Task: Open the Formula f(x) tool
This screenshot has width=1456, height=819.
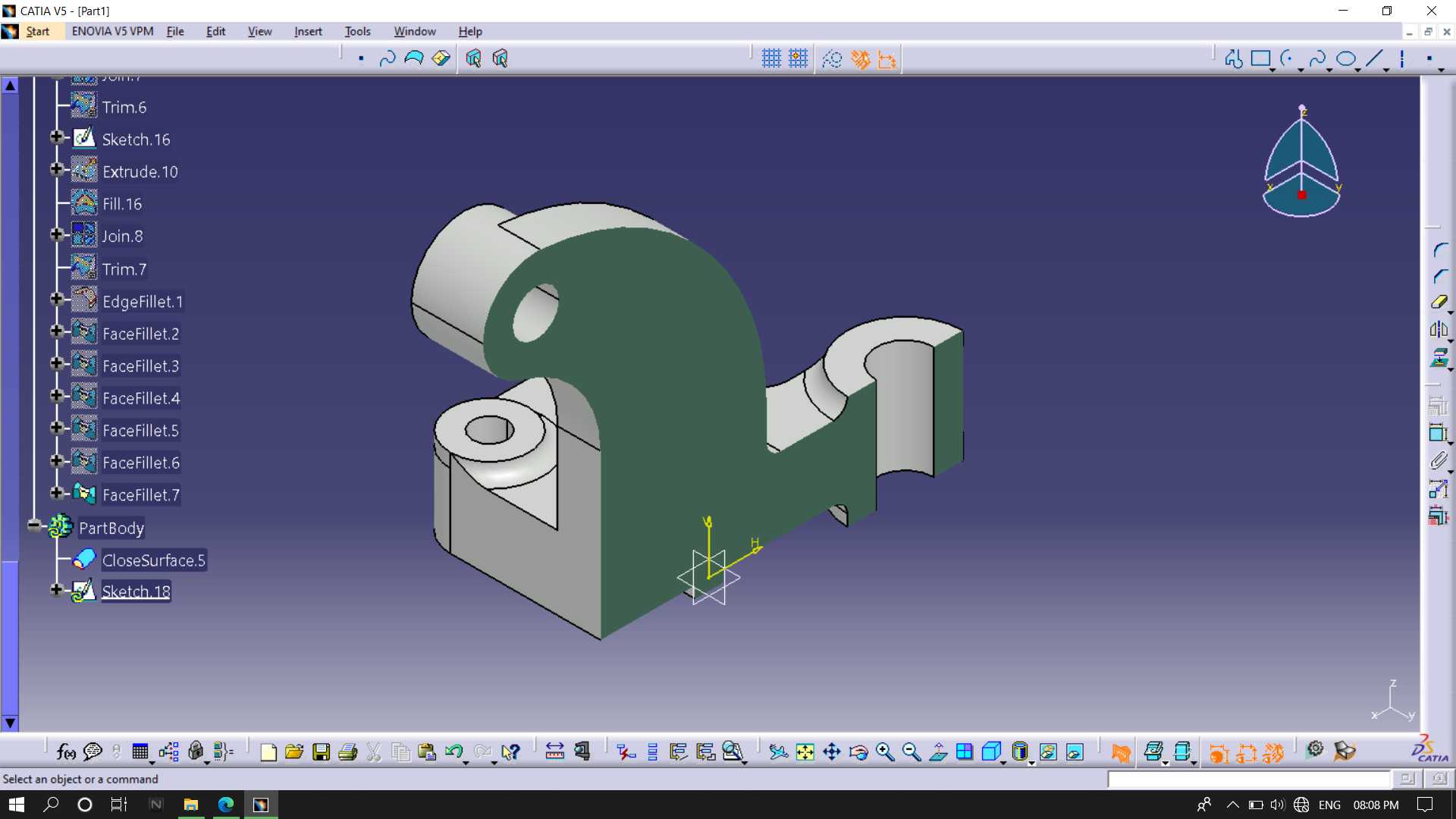Action: (x=66, y=752)
